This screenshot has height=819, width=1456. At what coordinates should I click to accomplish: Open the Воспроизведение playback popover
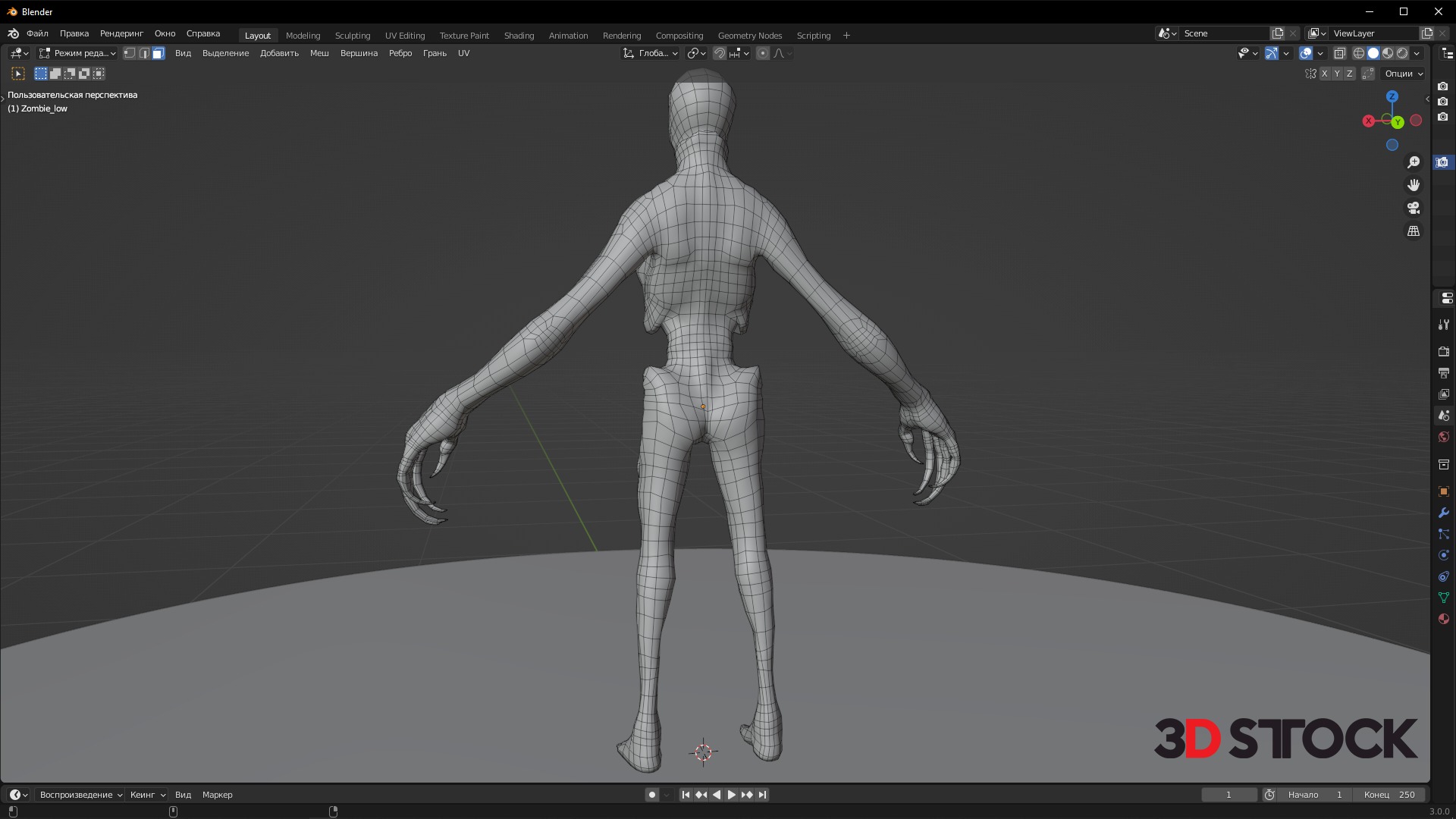point(80,795)
